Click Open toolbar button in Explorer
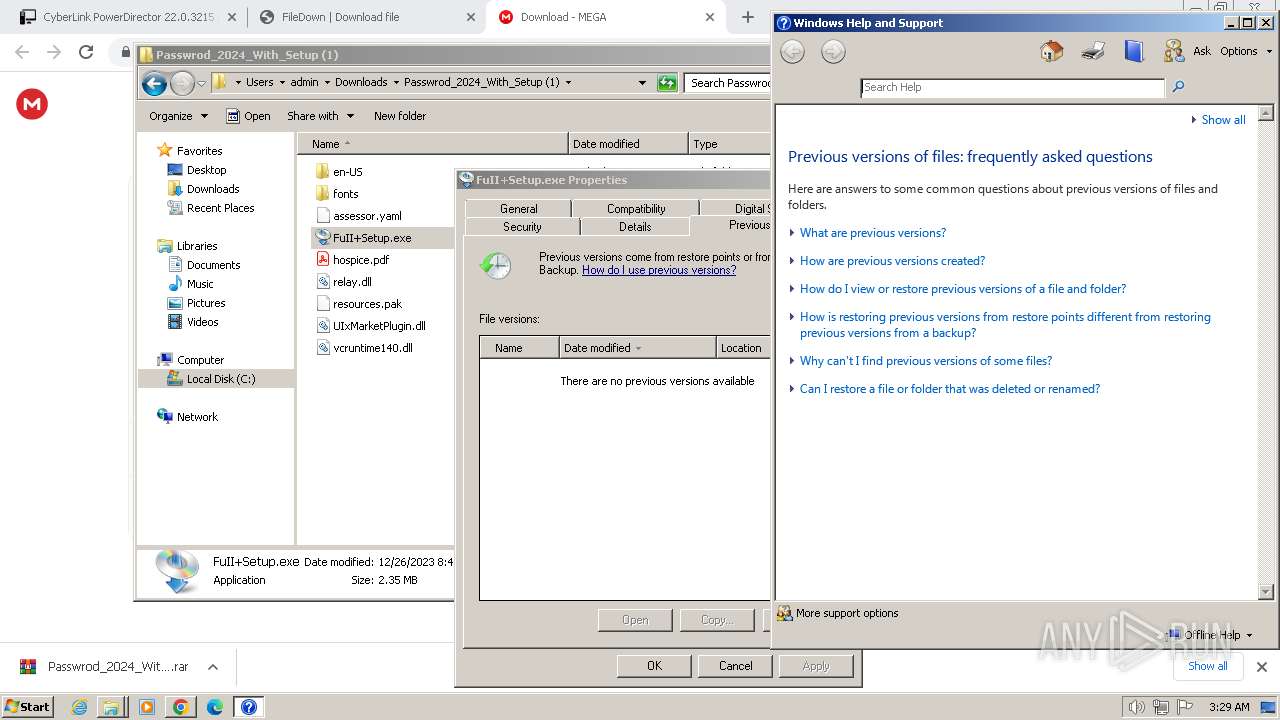1280x720 pixels. (249, 116)
